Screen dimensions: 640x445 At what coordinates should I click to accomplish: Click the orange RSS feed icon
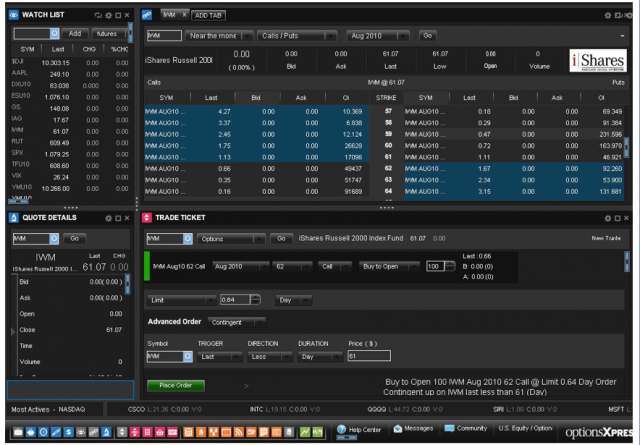[x=238, y=432]
